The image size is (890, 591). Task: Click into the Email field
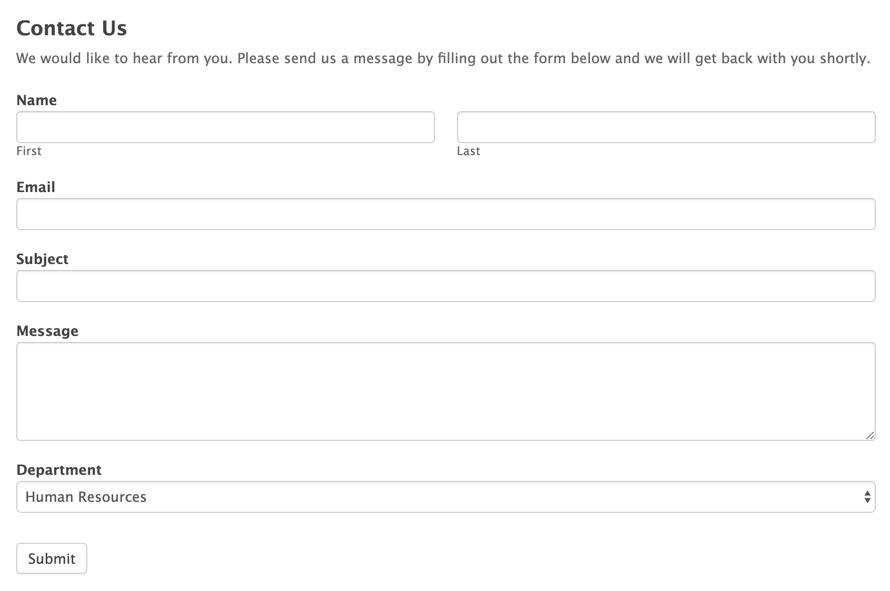pos(445,214)
